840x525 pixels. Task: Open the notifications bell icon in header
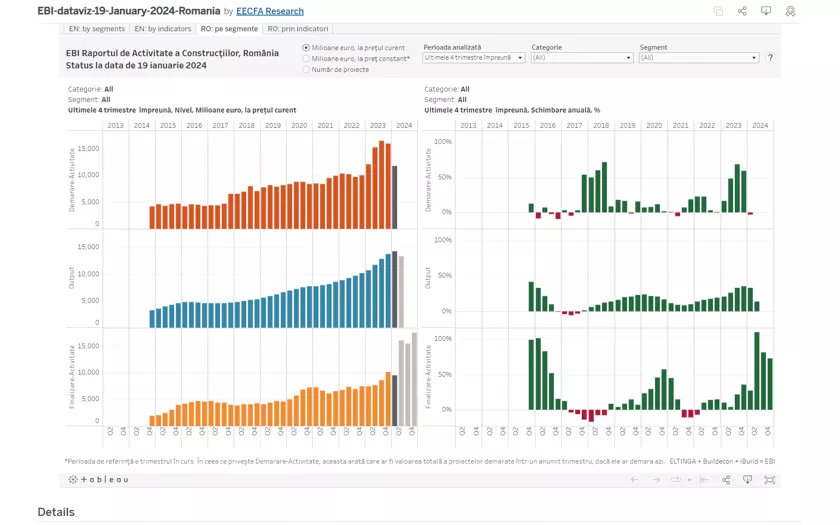[790, 11]
